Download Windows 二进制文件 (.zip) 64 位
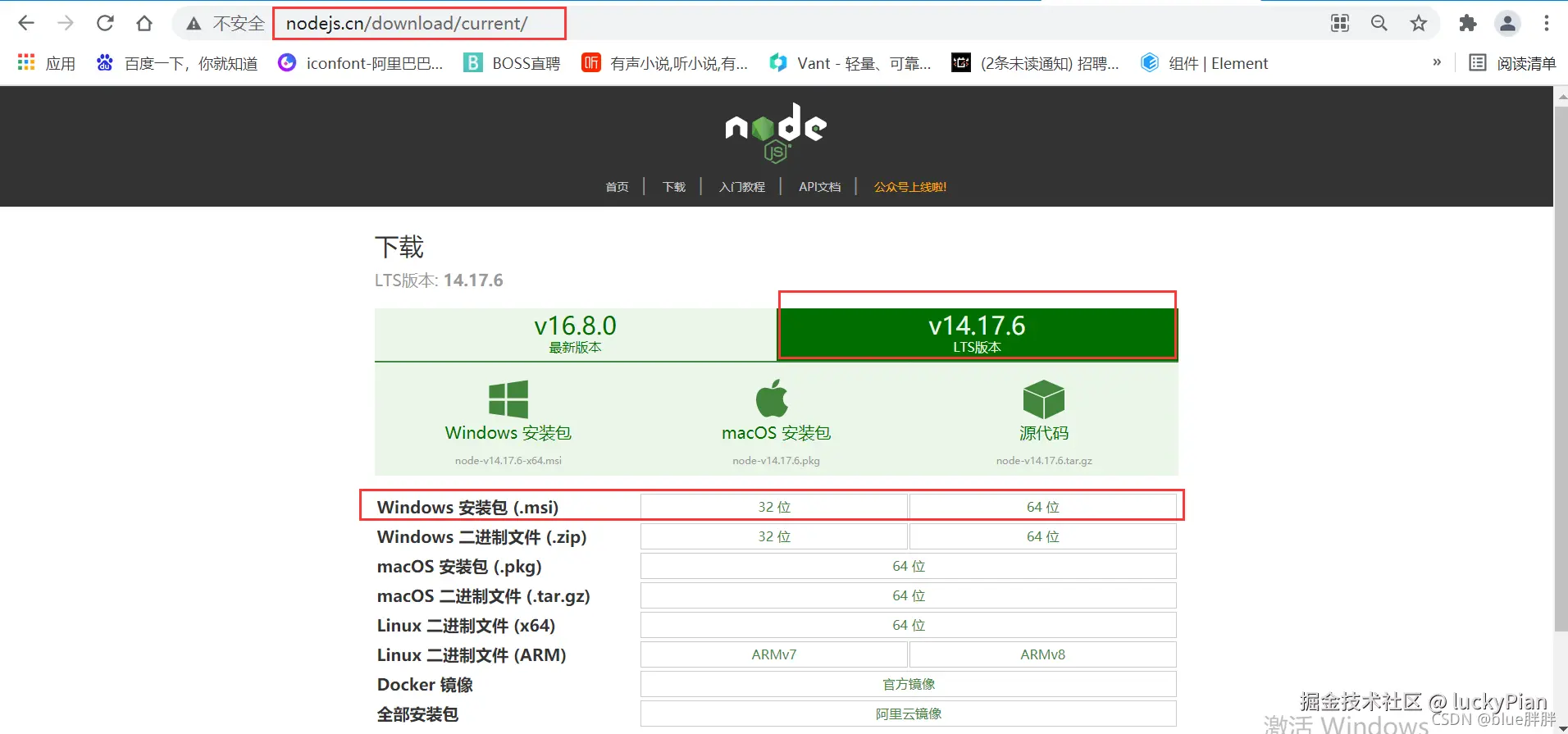Image resolution: width=1568 pixels, height=734 pixels. click(x=1043, y=536)
